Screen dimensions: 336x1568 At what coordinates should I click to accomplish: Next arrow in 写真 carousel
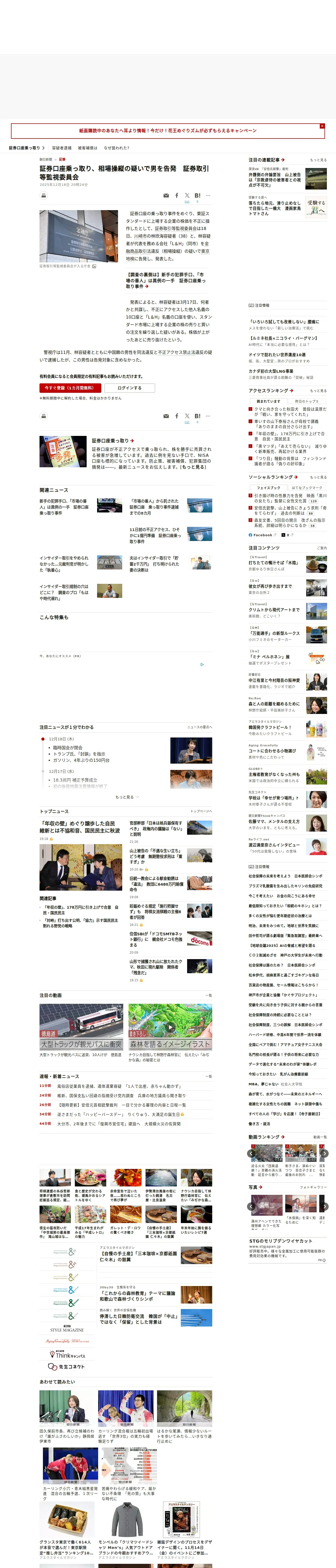tap(324, 1206)
